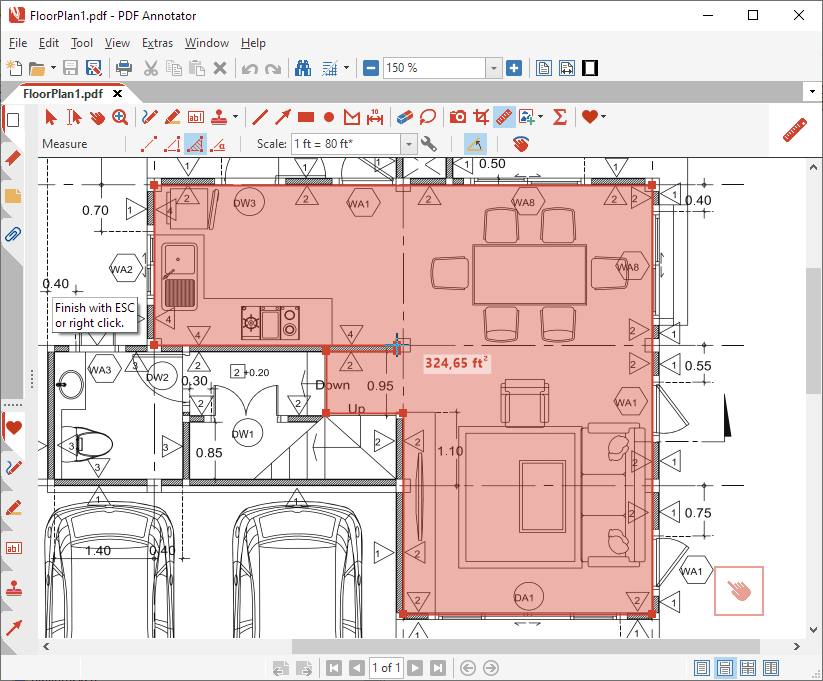823x681 pixels.
Task: Expand the Insert Image dropdown arrow
Action: coord(541,117)
